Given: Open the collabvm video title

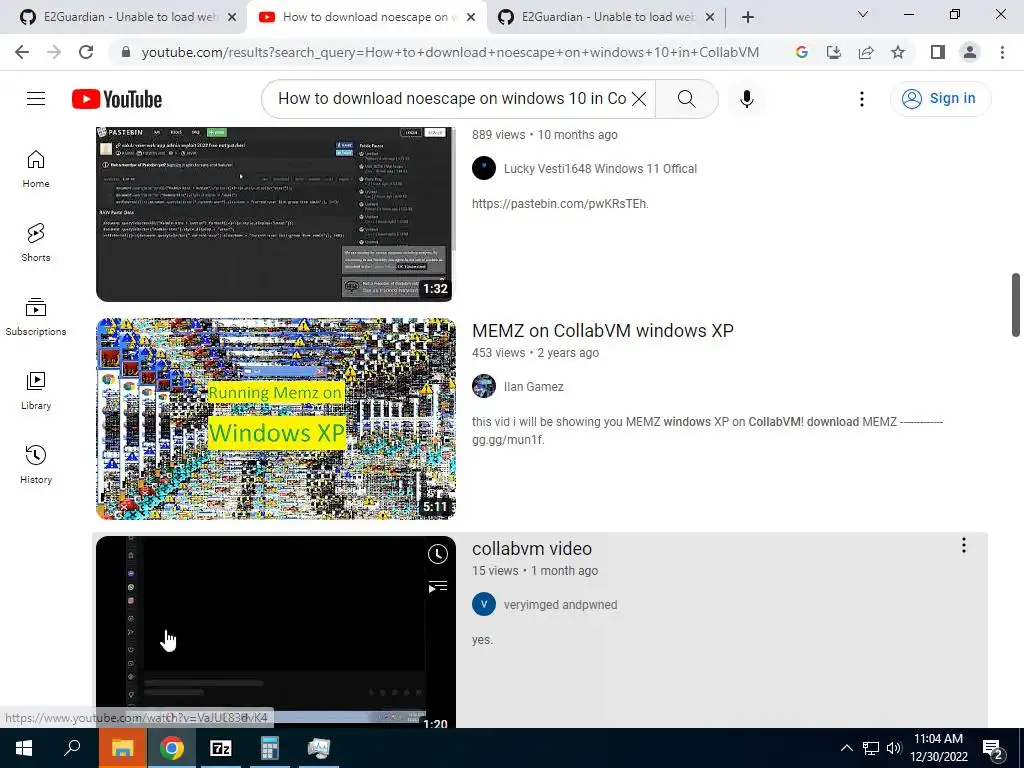Looking at the screenshot, I should pyautogui.click(x=532, y=549).
